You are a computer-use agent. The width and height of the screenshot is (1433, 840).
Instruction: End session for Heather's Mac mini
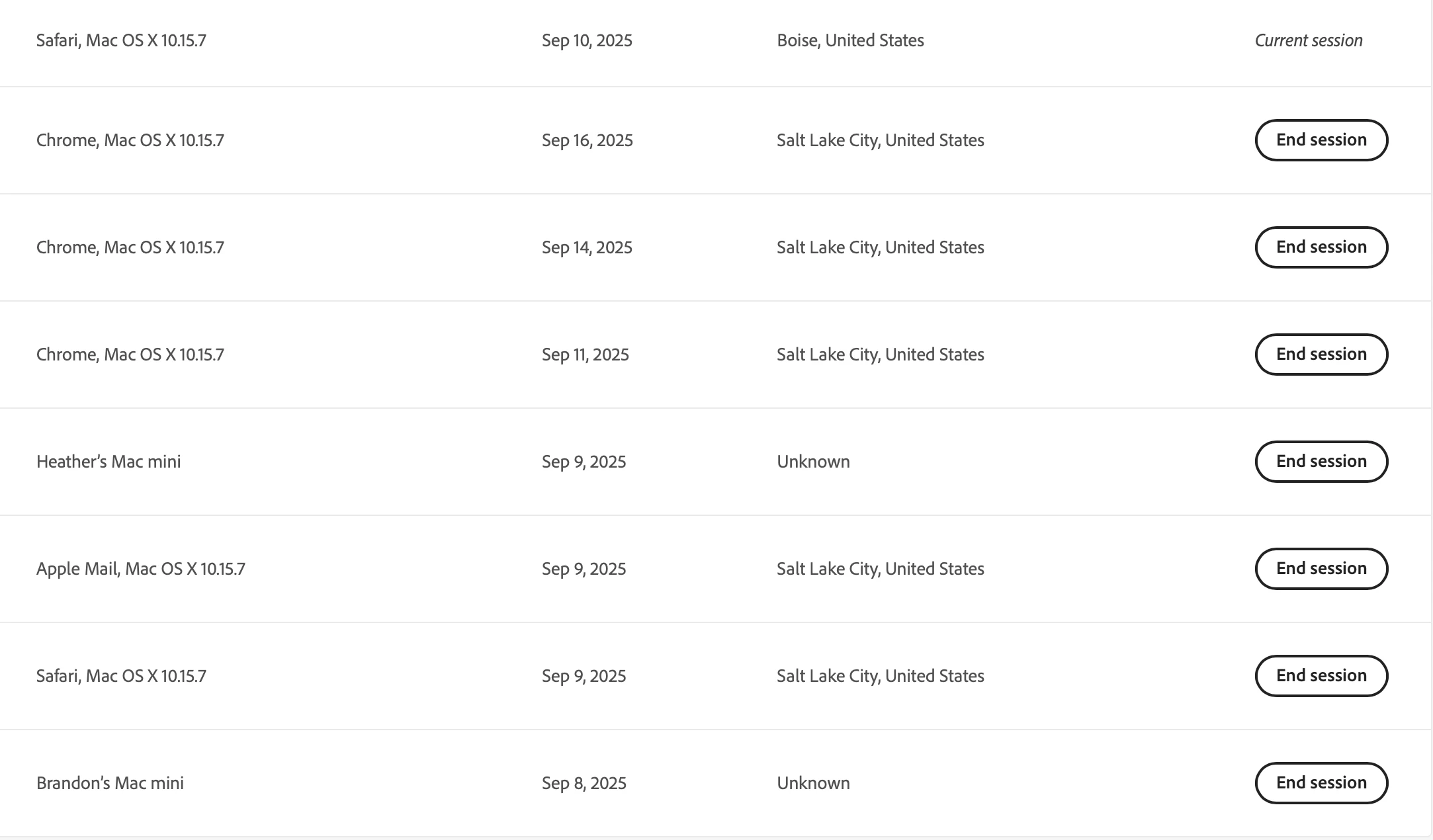pyautogui.click(x=1321, y=462)
